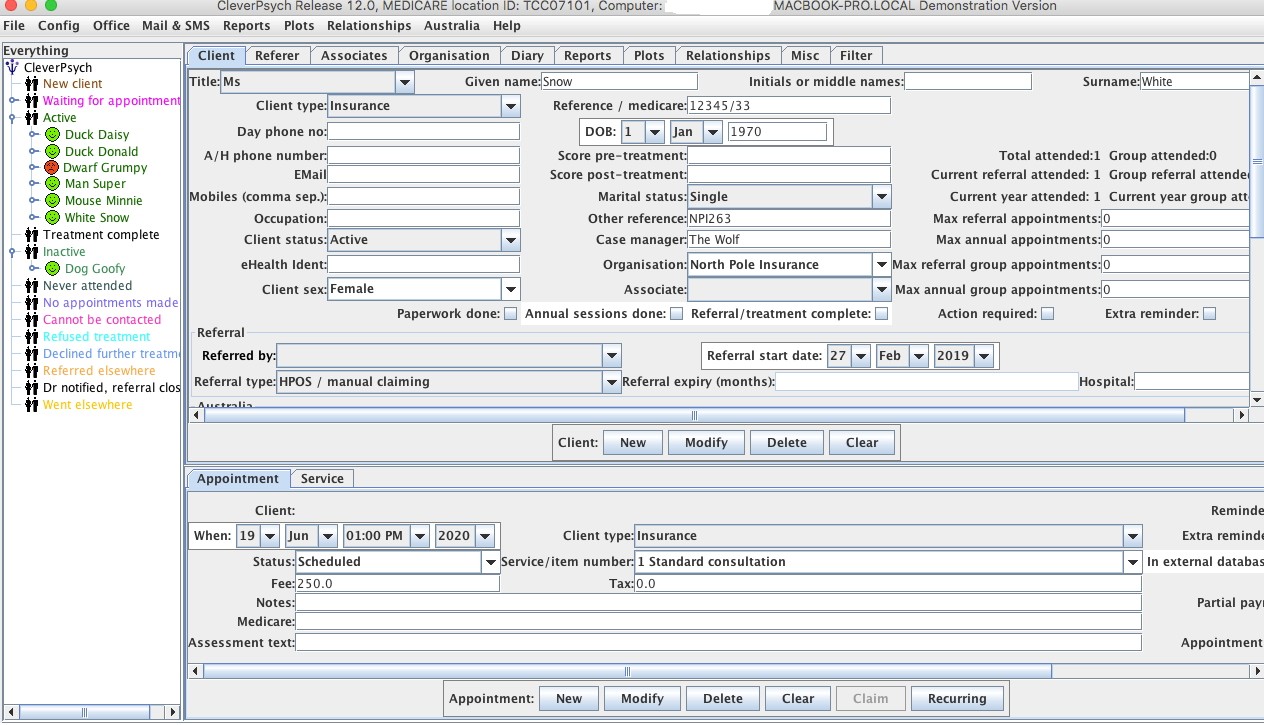Click the green smiley beside Mouse Minnie
Image resolution: width=1264 pixels, height=725 pixels.
[52, 201]
